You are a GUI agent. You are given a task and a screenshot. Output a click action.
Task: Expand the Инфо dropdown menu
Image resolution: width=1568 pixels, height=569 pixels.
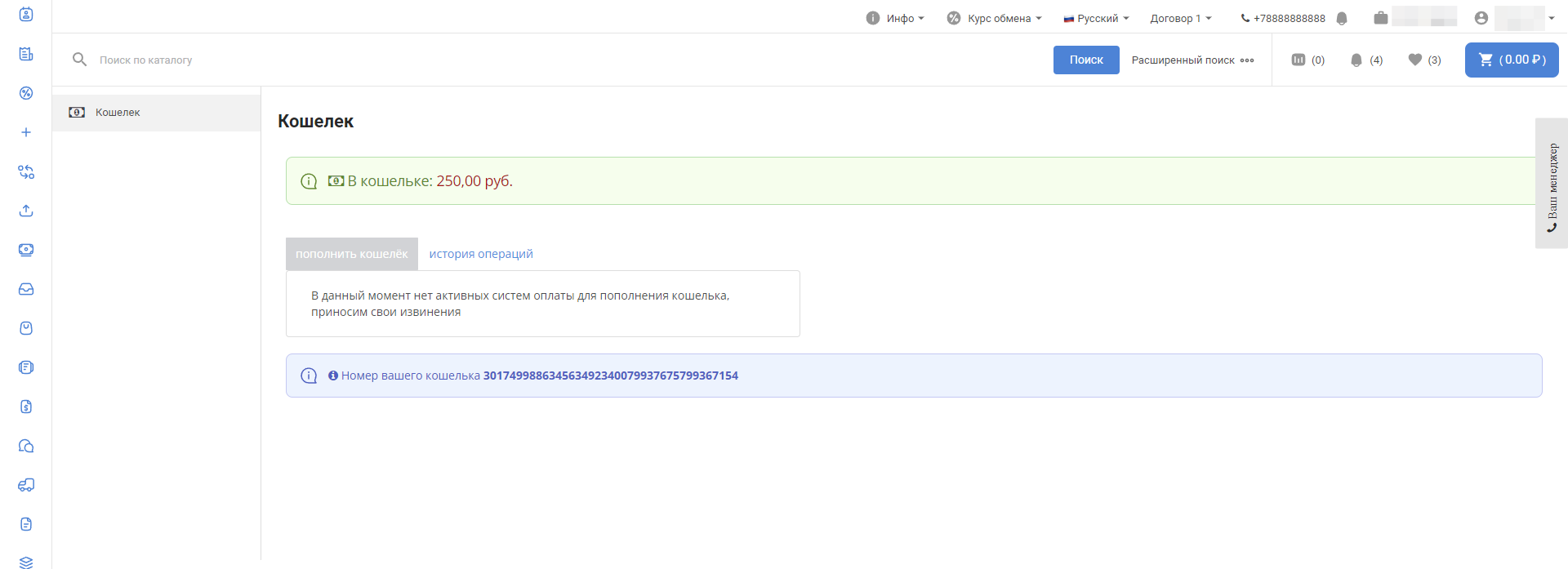tap(895, 18)
